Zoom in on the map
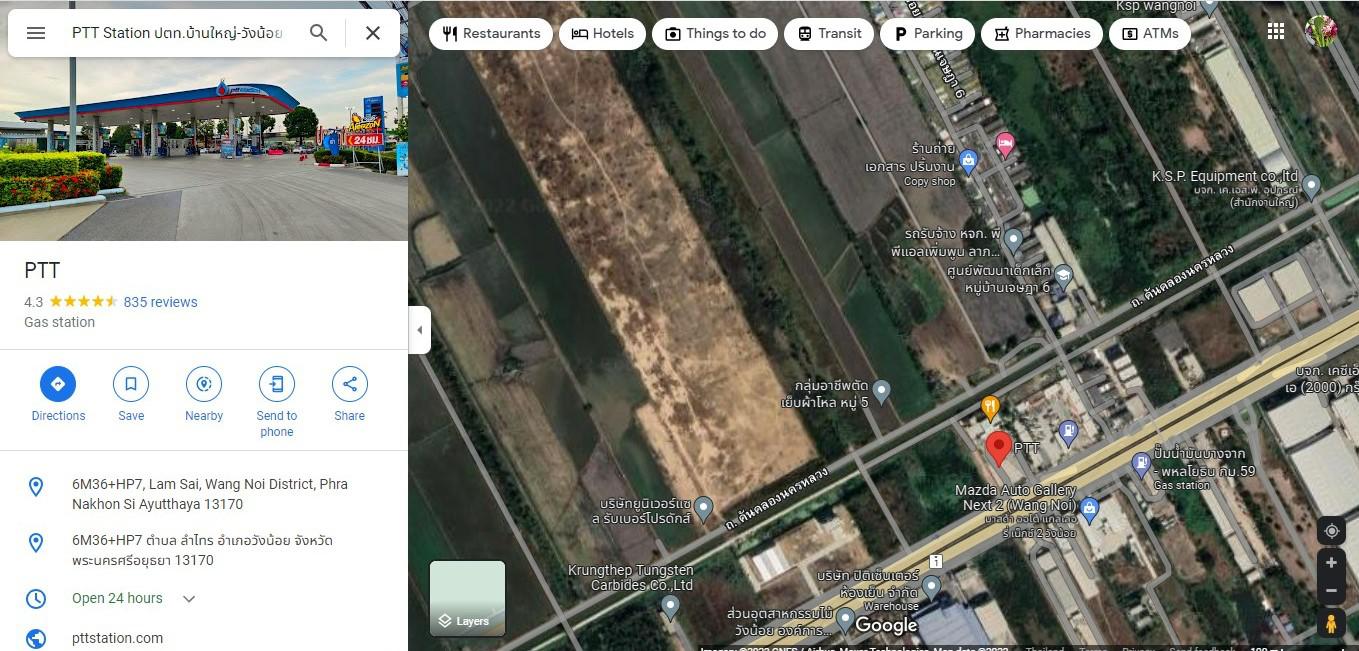Image resolution: width=1359 pixels, height=651 pixels. pyautogui.click(x=1331, y=563)
